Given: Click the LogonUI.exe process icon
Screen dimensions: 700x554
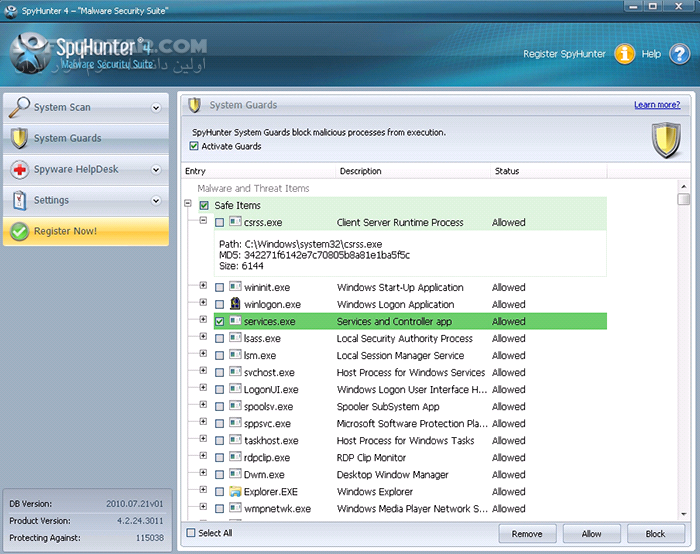Looking at the screenshot, I should [x=235, y=388].
